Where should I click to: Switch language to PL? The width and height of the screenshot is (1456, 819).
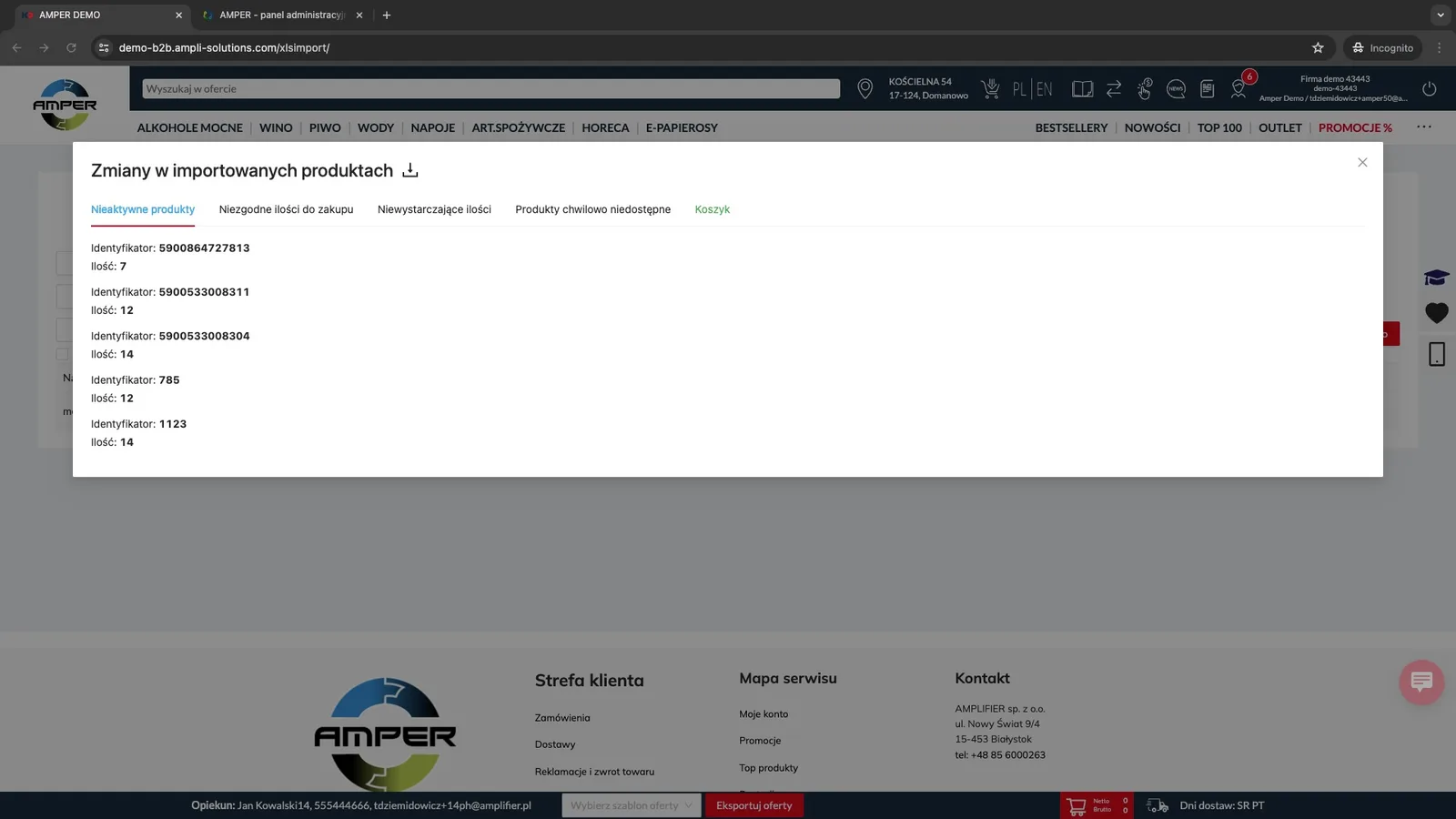click(x=1019, y=89)
